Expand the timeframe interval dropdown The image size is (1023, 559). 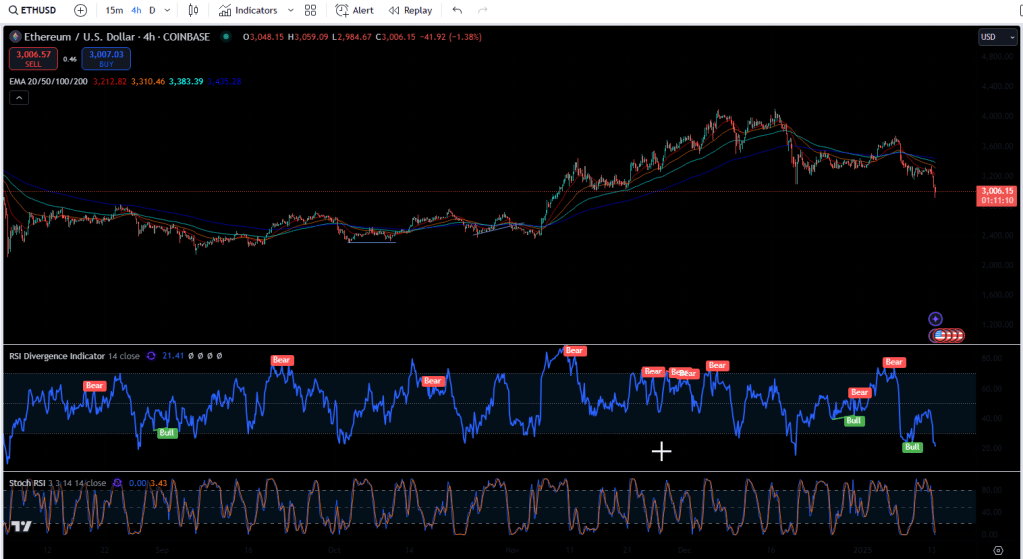tap(168, 10)
